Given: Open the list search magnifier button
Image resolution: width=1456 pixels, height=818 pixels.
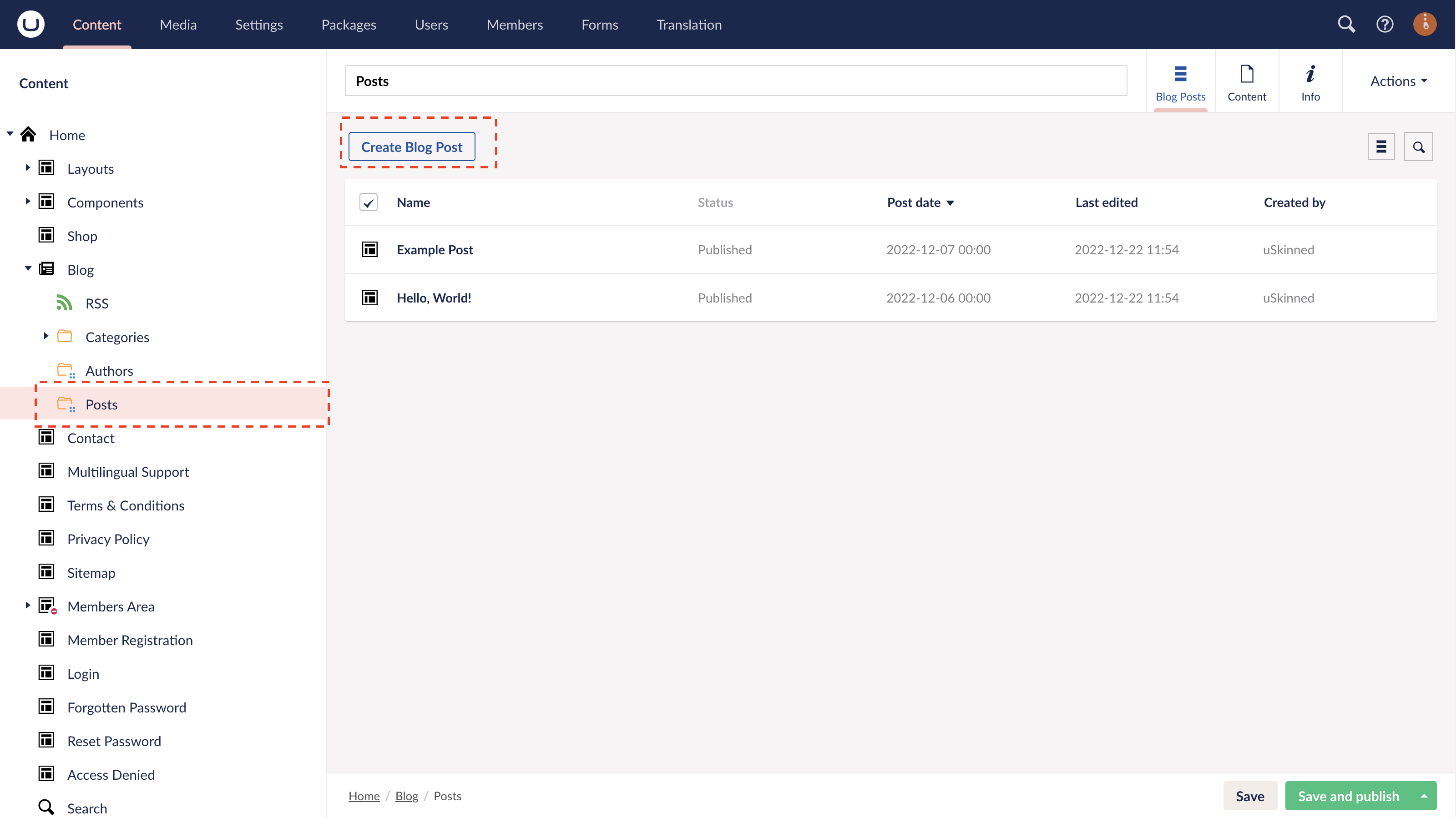Looking at the screenshot, I should pyautogui.click(x=1418, y=147).
